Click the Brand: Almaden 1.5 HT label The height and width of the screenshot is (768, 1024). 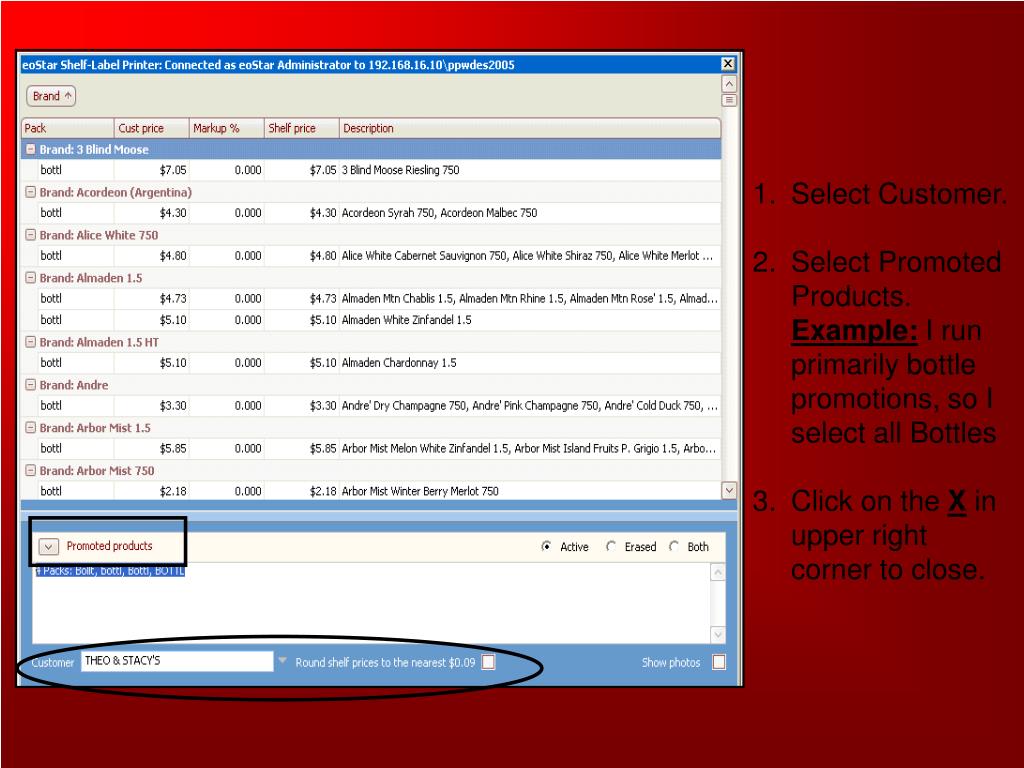pyautogui.click(x=99, y=342)
